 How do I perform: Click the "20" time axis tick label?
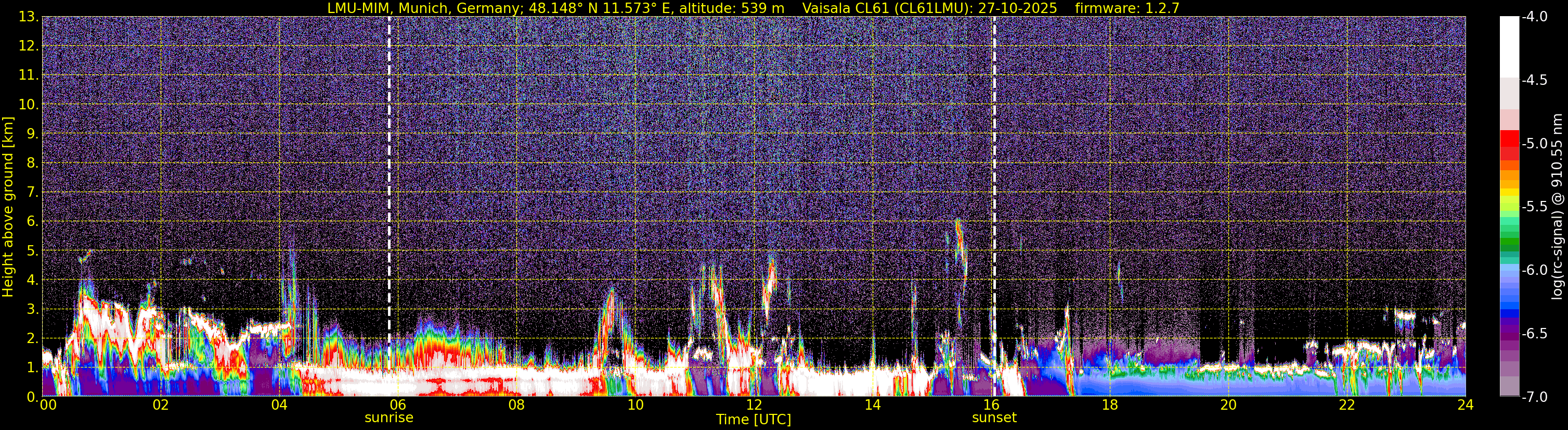pyautogui.click(x=1228, y=405)
